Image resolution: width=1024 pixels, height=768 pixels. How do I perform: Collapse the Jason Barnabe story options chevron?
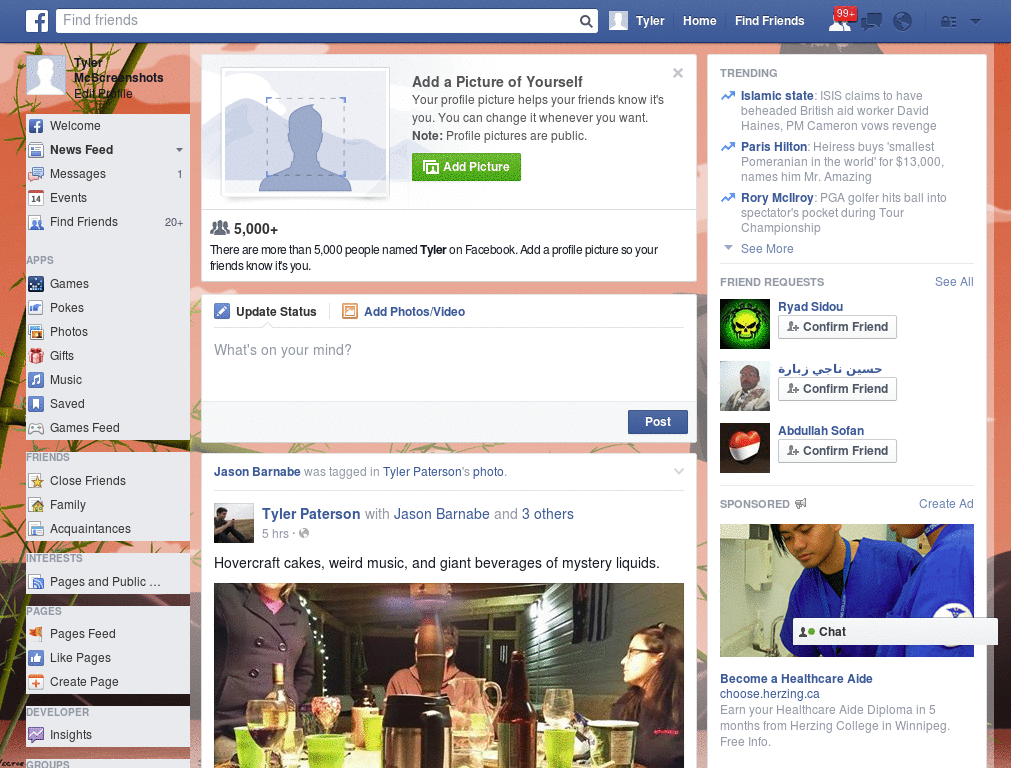click(x=679, y=470)
